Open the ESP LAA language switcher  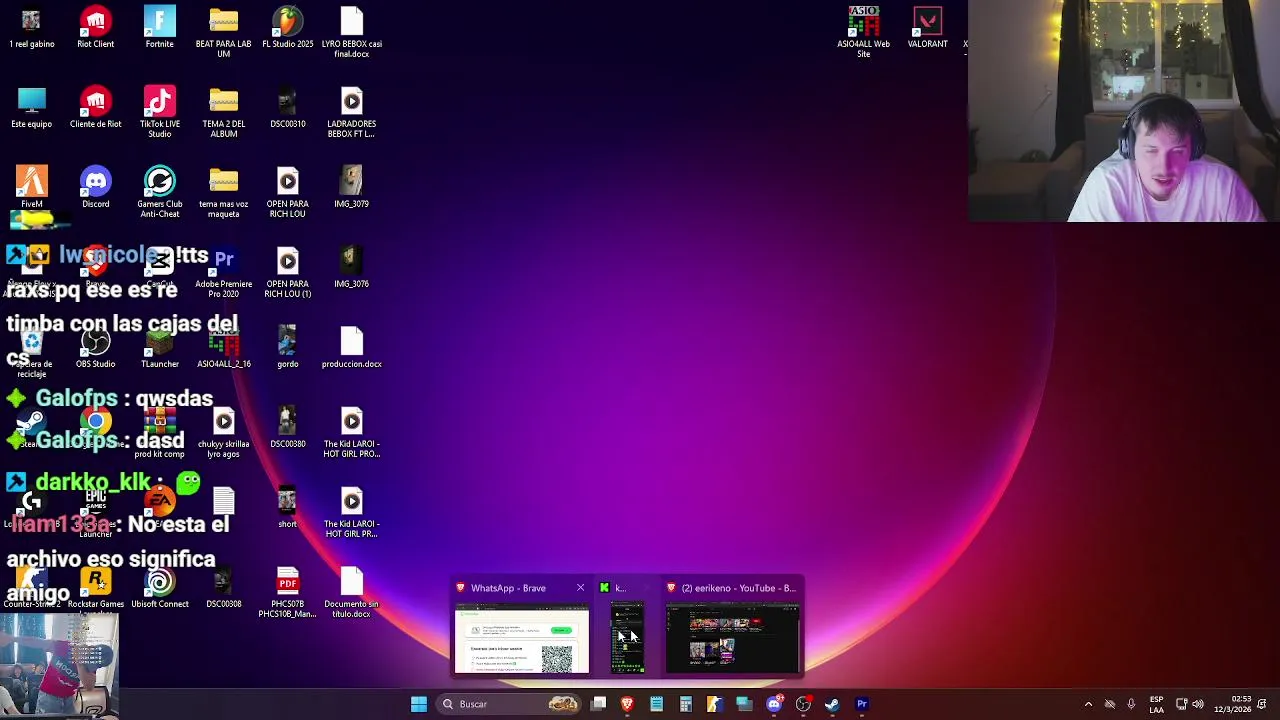click(x=1156, y=704)
